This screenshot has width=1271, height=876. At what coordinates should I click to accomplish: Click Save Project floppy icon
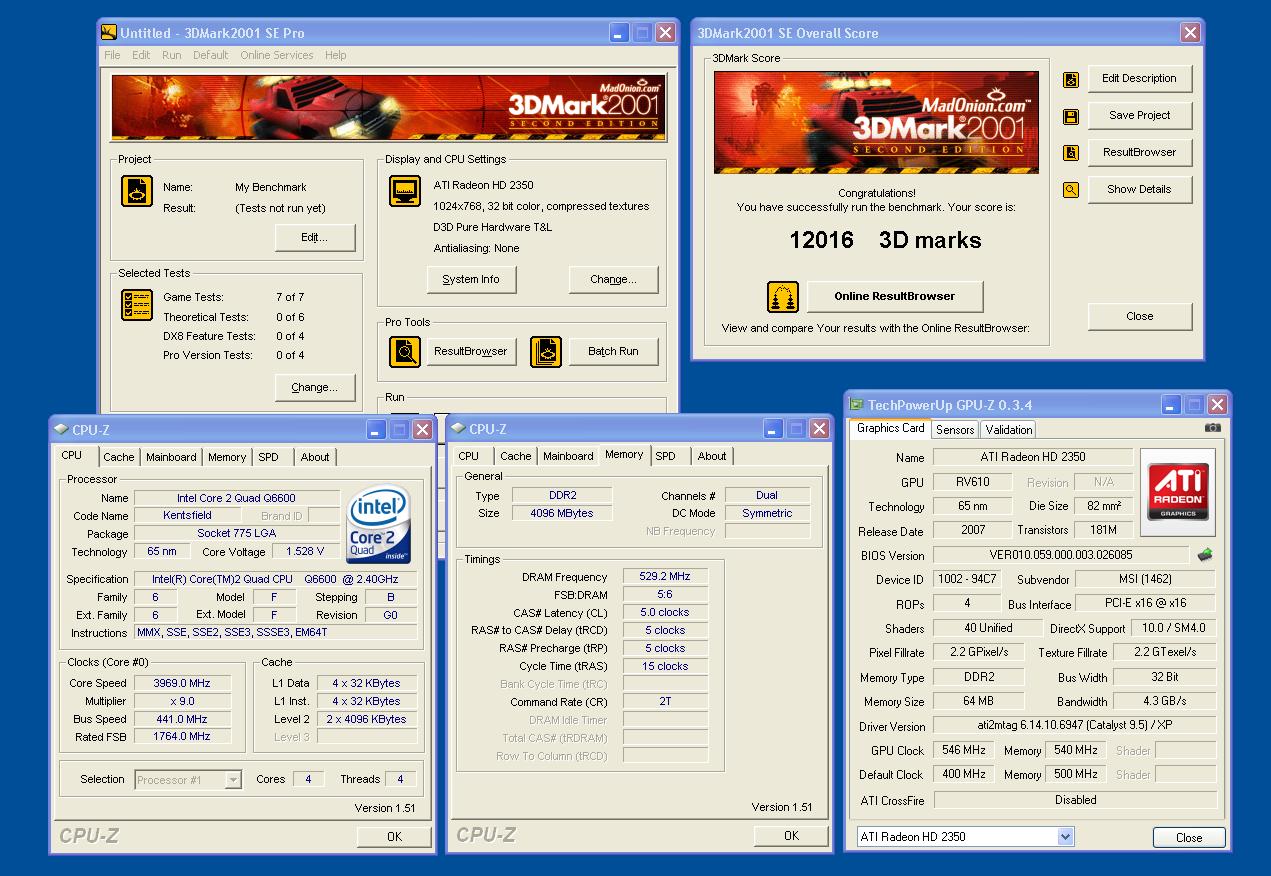coord(1071,117)
